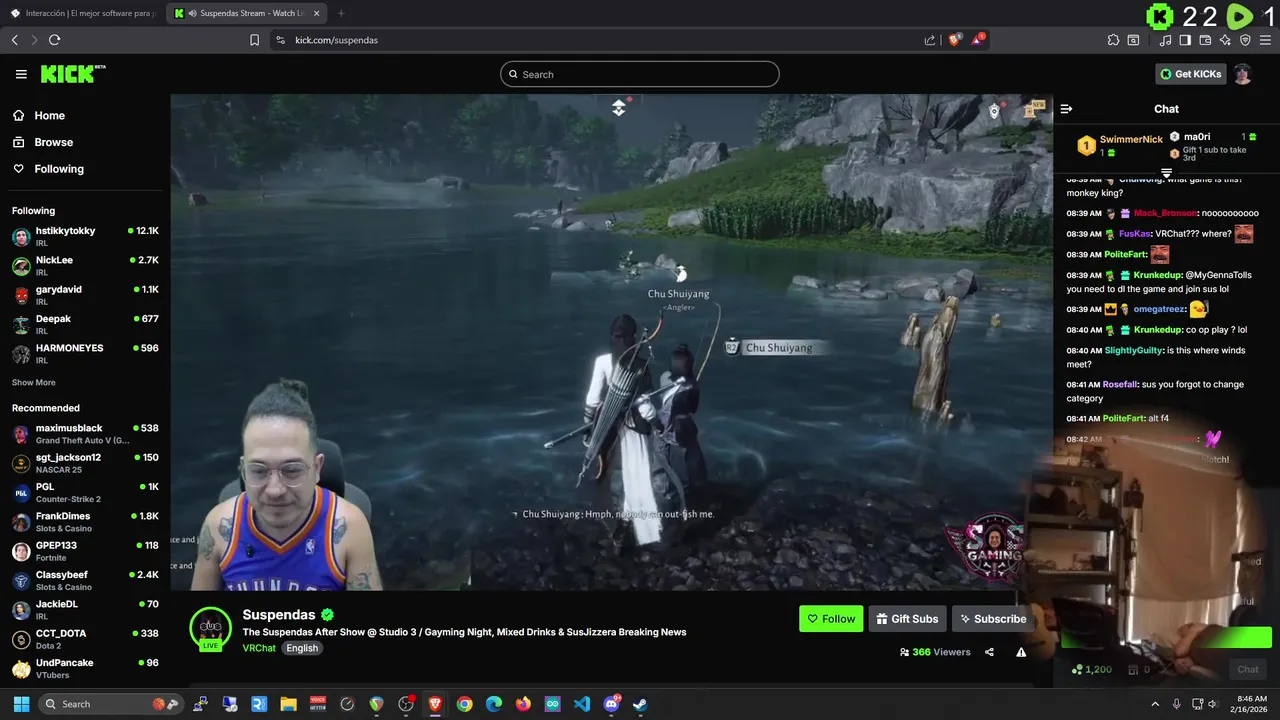Open the Following sidebar item
Screen dimensions: 1280x720
(x=59, y=169)
